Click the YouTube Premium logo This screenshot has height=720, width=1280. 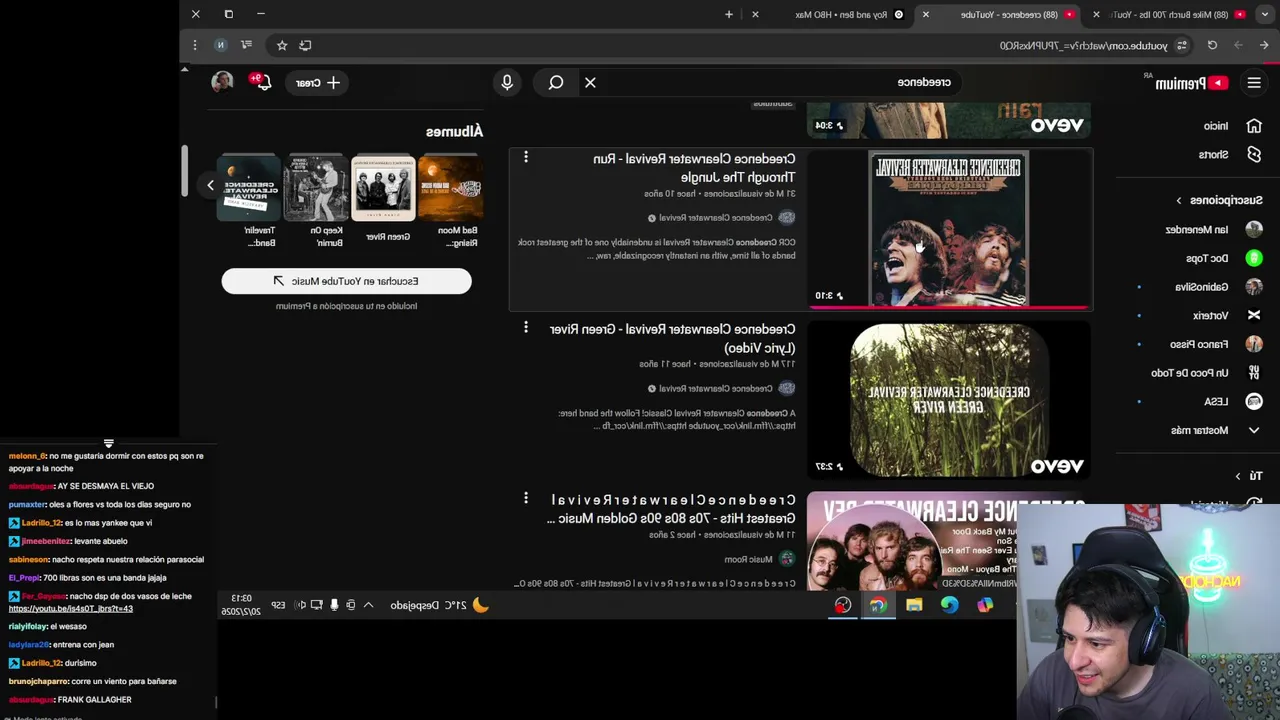pos(1192,83)
